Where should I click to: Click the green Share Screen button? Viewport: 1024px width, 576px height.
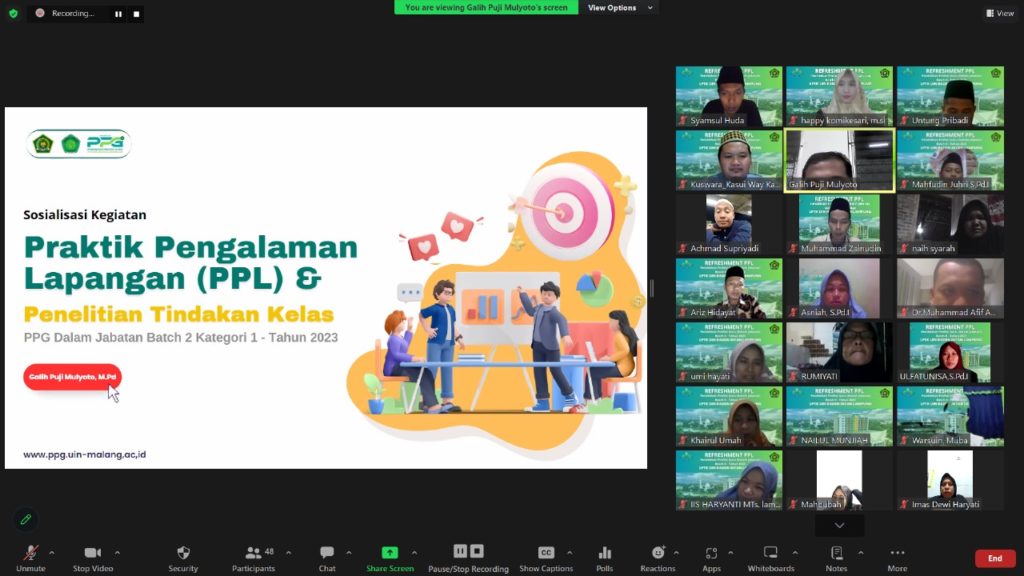390,558
